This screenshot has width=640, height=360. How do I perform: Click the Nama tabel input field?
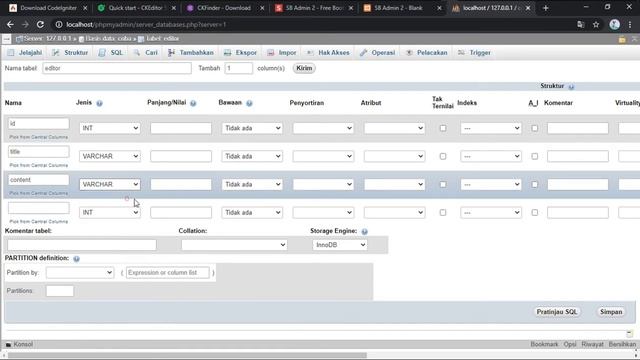point(117,68)
